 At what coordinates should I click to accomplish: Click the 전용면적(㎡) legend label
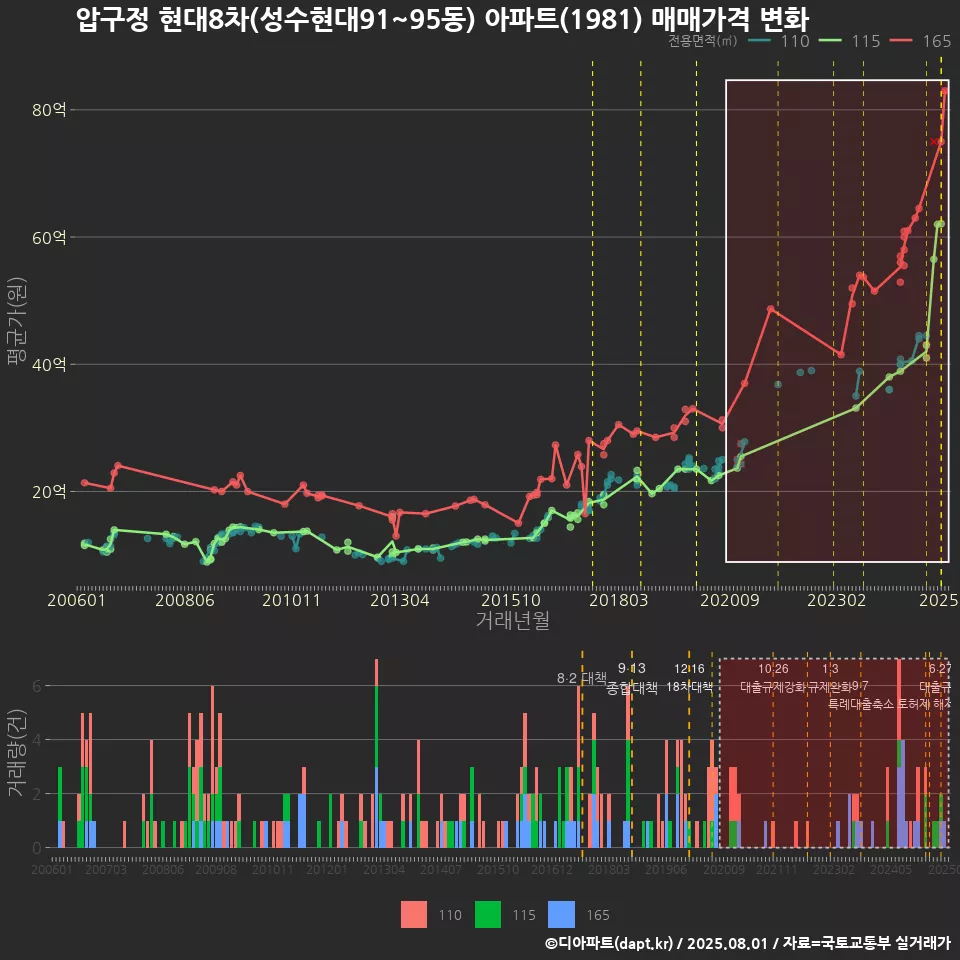tap(703, 40)
